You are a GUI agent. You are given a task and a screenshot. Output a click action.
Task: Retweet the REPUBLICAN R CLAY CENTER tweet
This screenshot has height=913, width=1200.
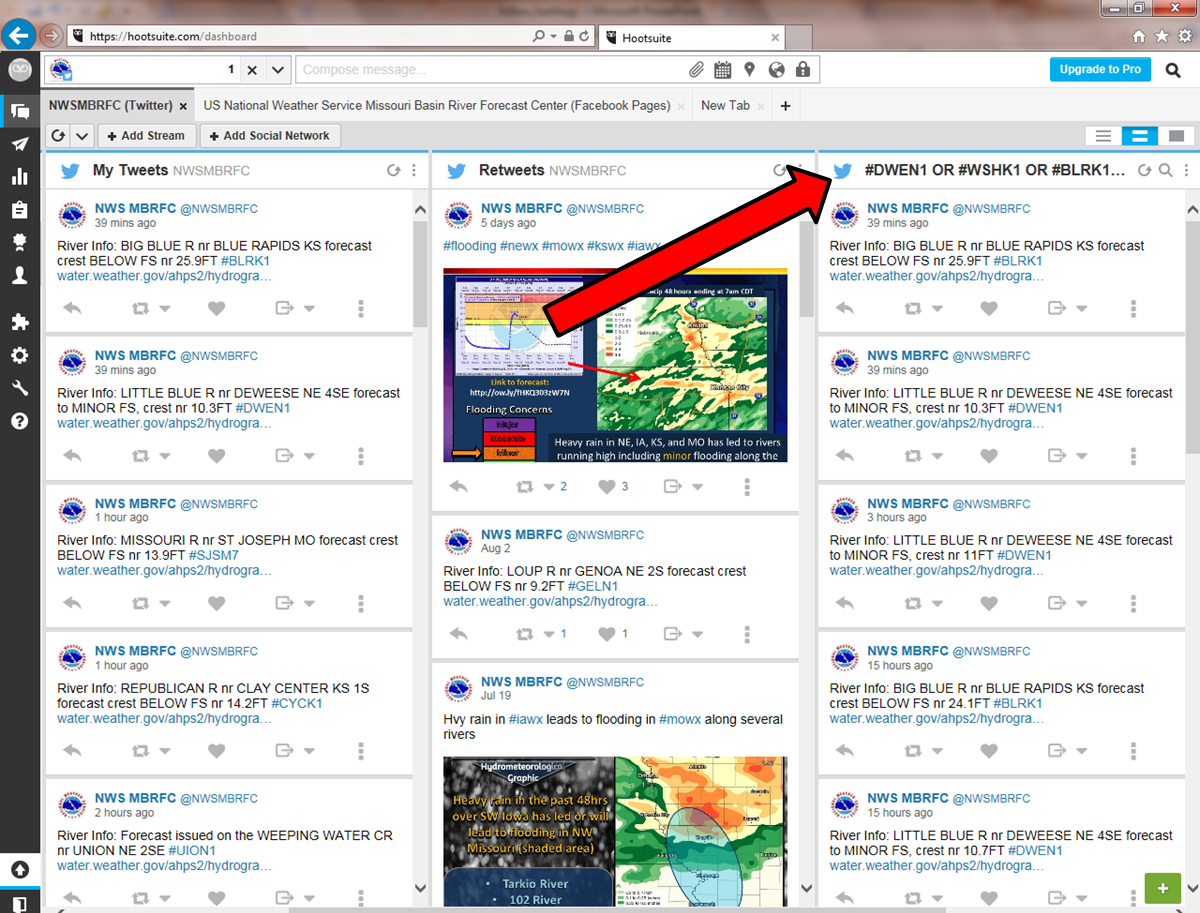tap(140, 751)
